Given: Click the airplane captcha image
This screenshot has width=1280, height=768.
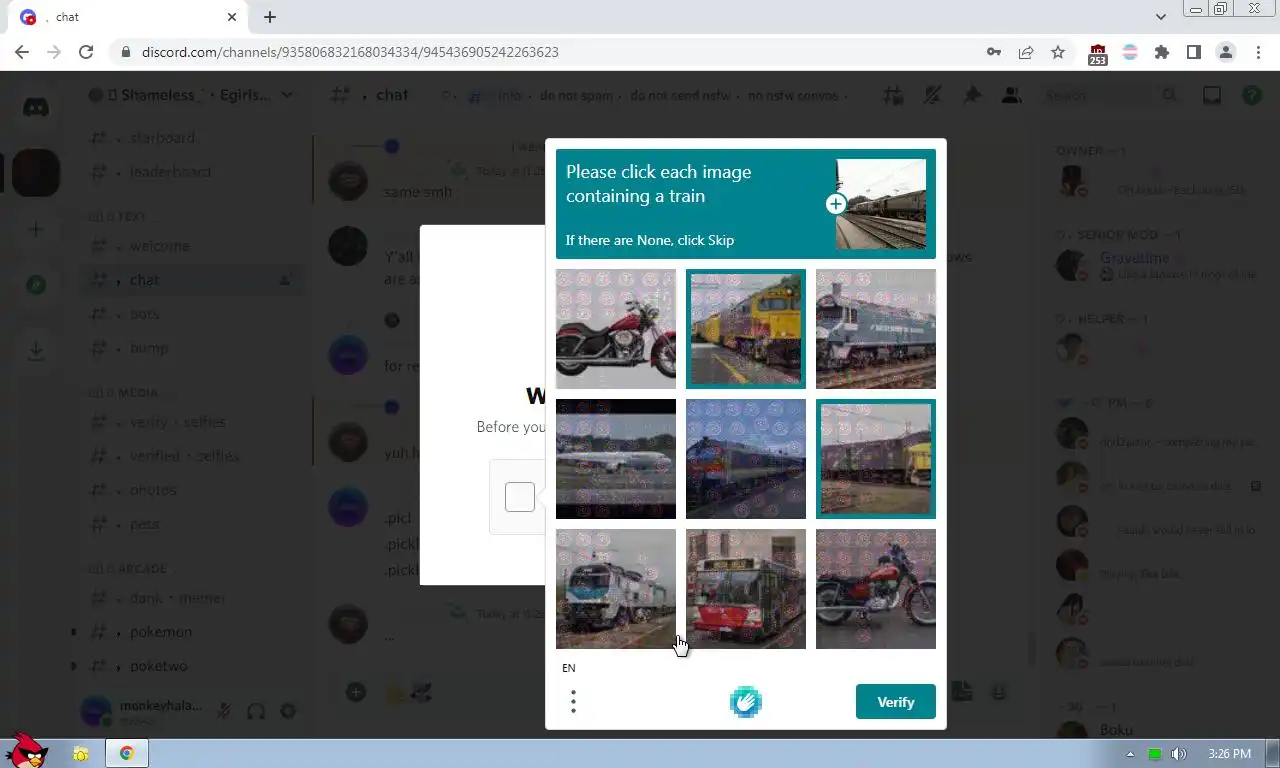Looking at the screenshot, I should [616, 459].
